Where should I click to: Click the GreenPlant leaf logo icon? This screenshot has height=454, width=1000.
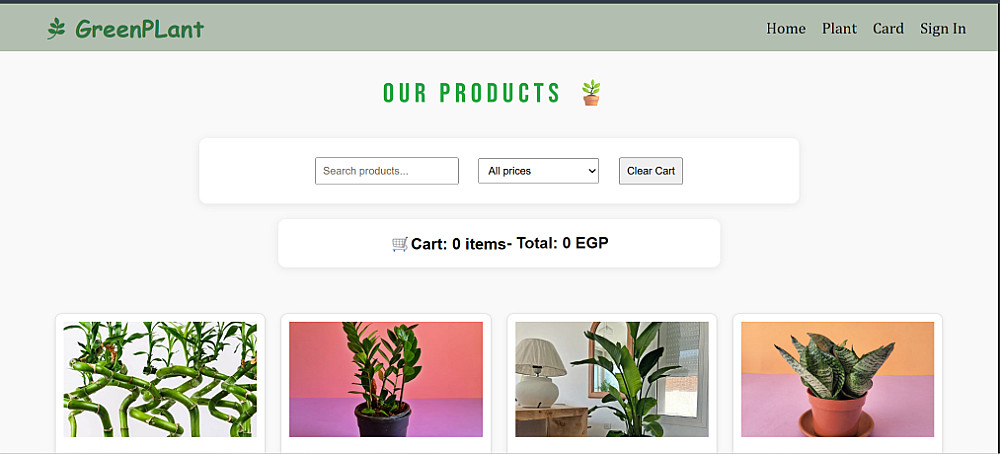click(x=56, y=29)
